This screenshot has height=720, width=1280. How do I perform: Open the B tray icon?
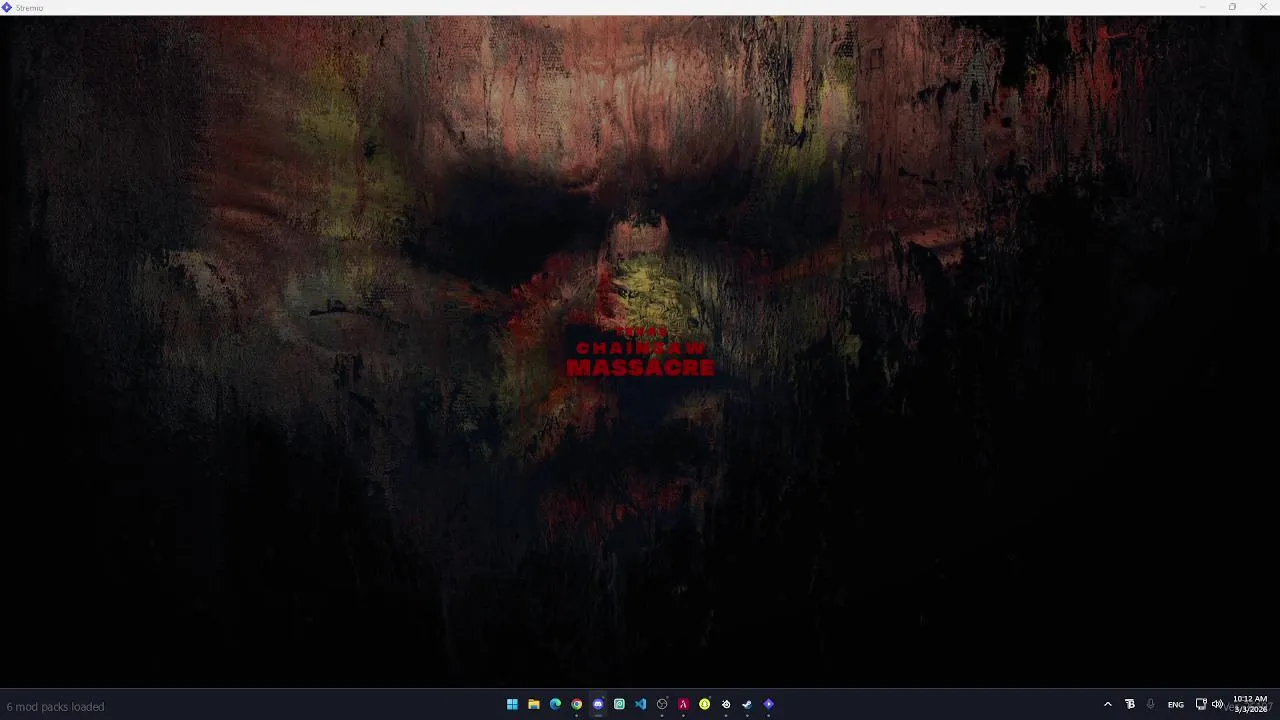1130,704
